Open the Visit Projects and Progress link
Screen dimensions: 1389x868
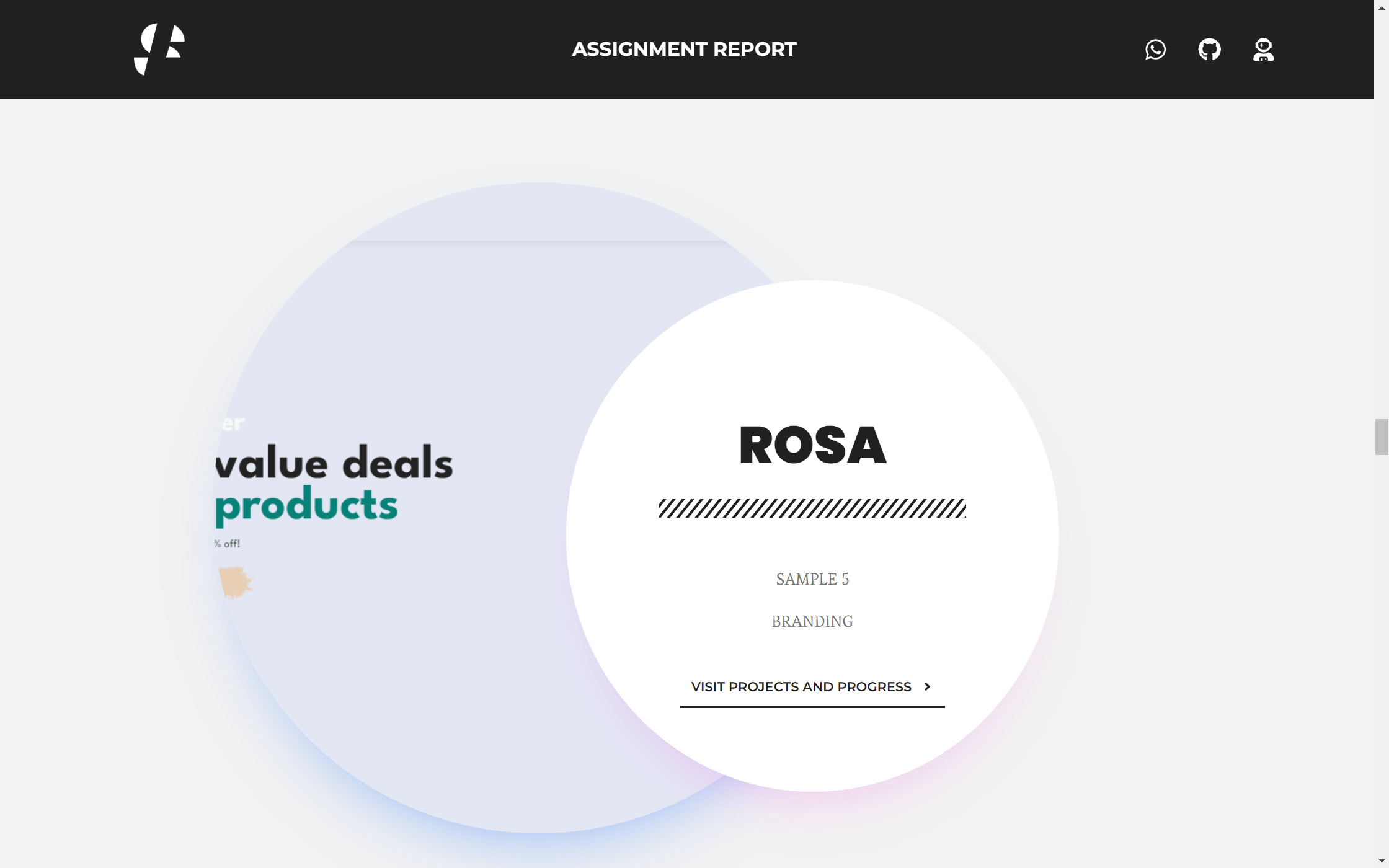coord(801,687)
